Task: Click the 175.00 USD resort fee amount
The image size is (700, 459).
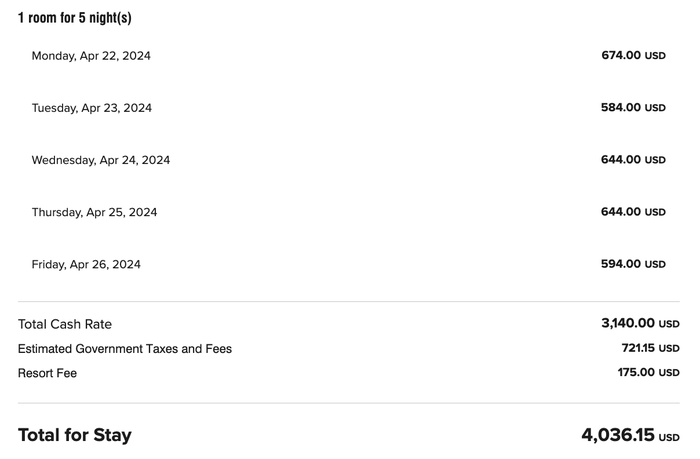Action: [x=649, y=372]
